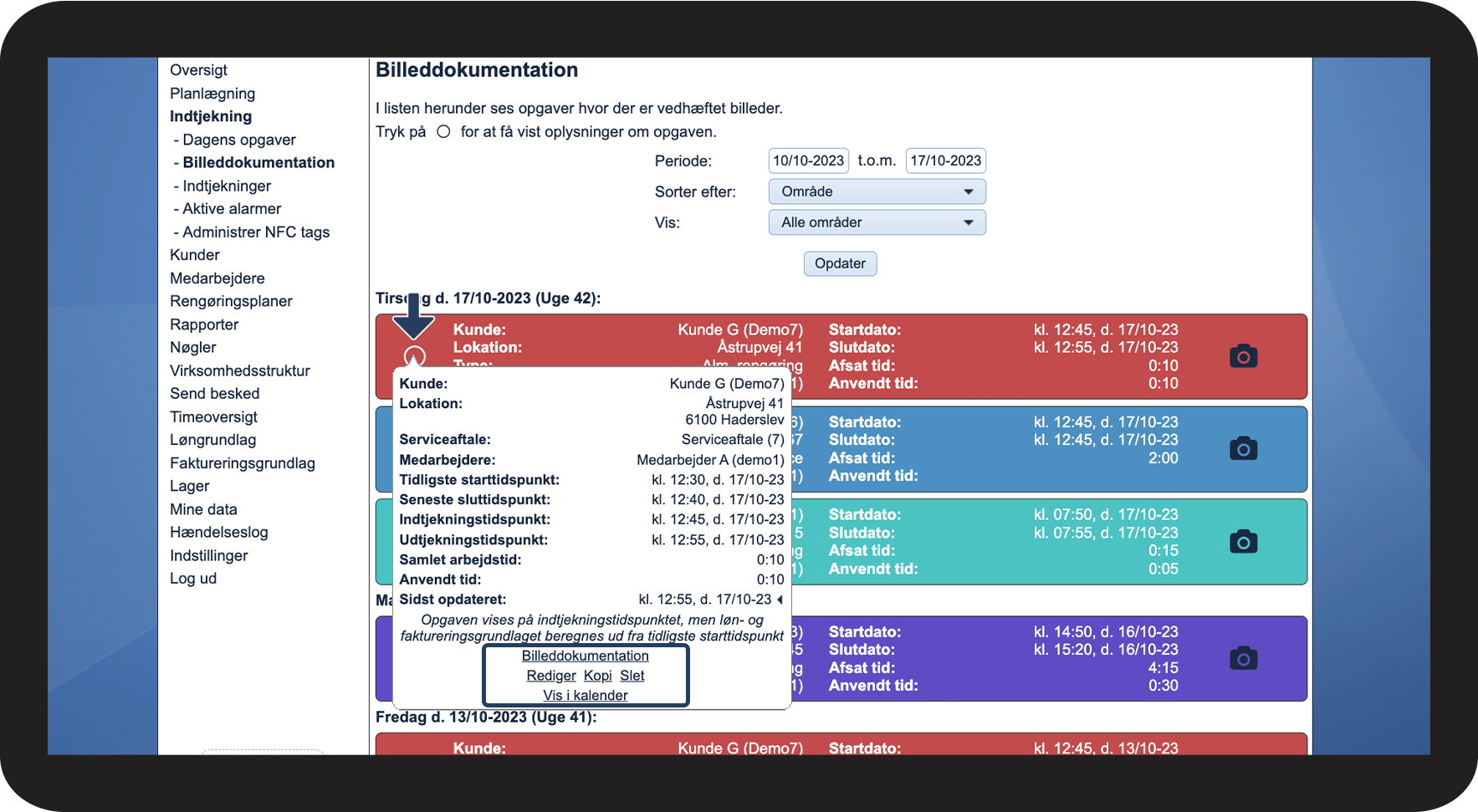Image resolution: width=1478 pixels, height=812 pixels.
Task: Click teal card start time kl. 07:50
Action: point(1106,515)
